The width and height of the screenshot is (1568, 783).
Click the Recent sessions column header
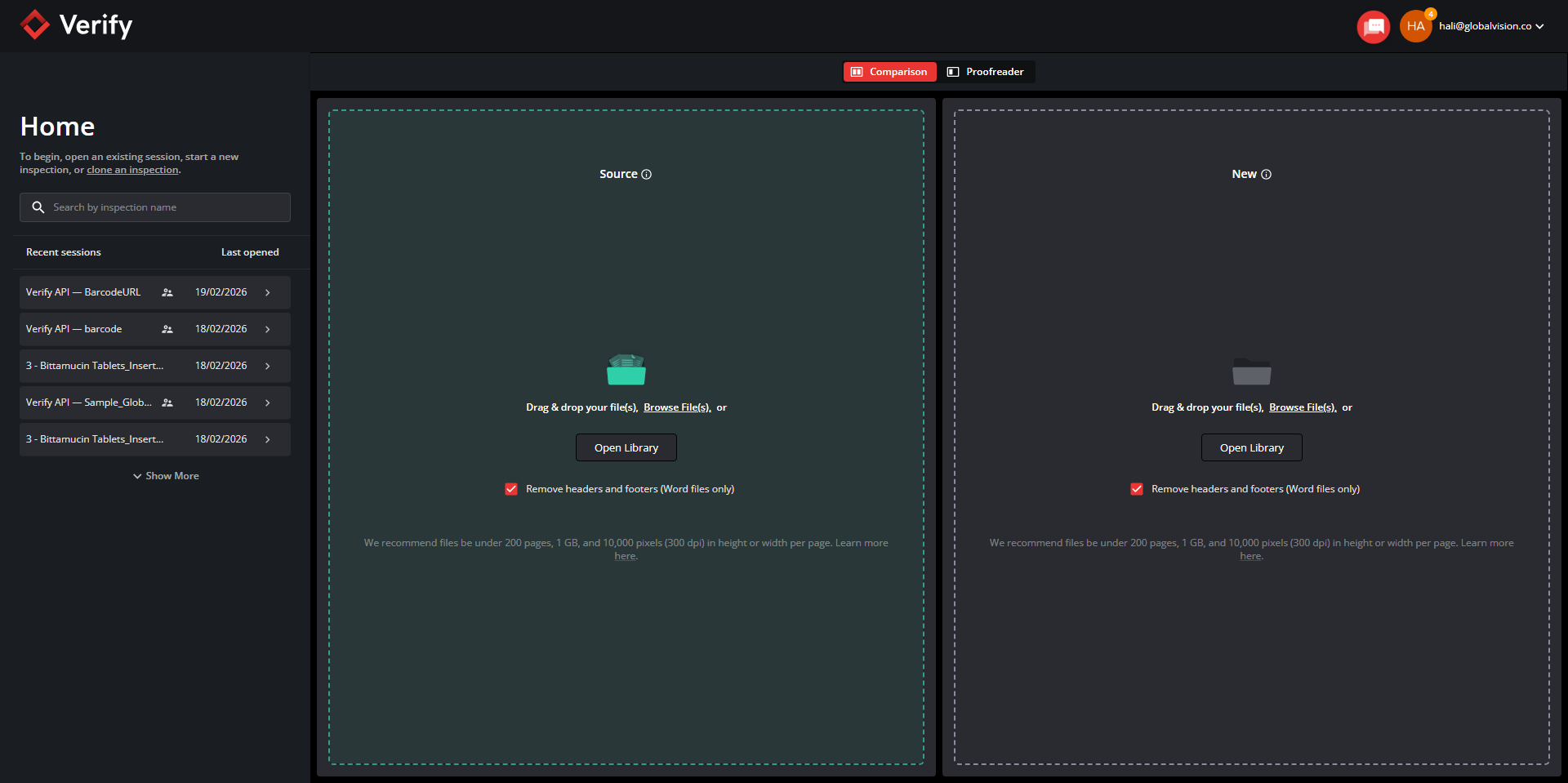click(64, 252)
